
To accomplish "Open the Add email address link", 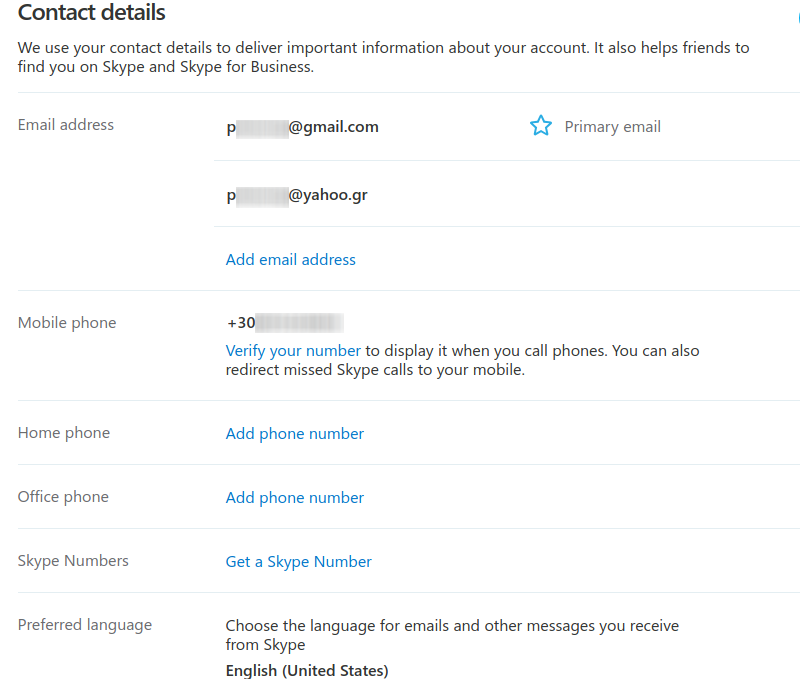I will click(290, 260).
